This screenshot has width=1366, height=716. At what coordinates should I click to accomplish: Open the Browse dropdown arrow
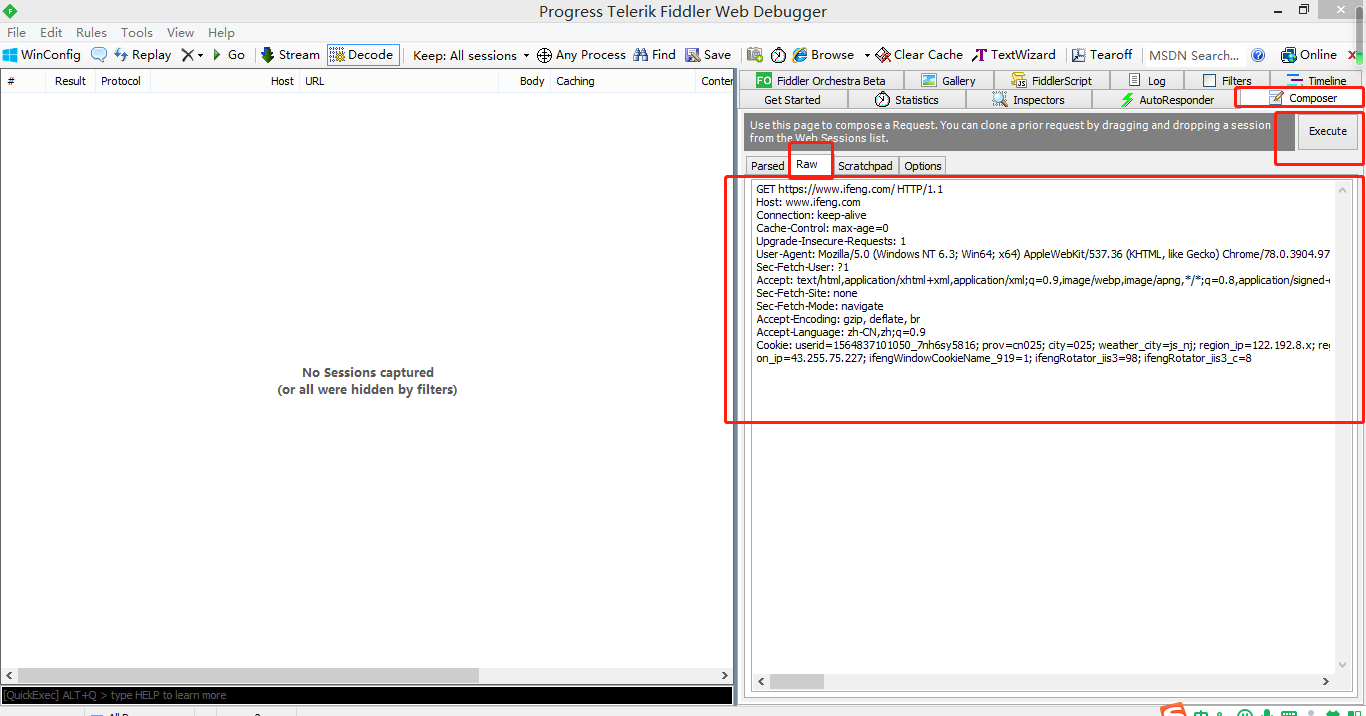[x=867, y=56]
